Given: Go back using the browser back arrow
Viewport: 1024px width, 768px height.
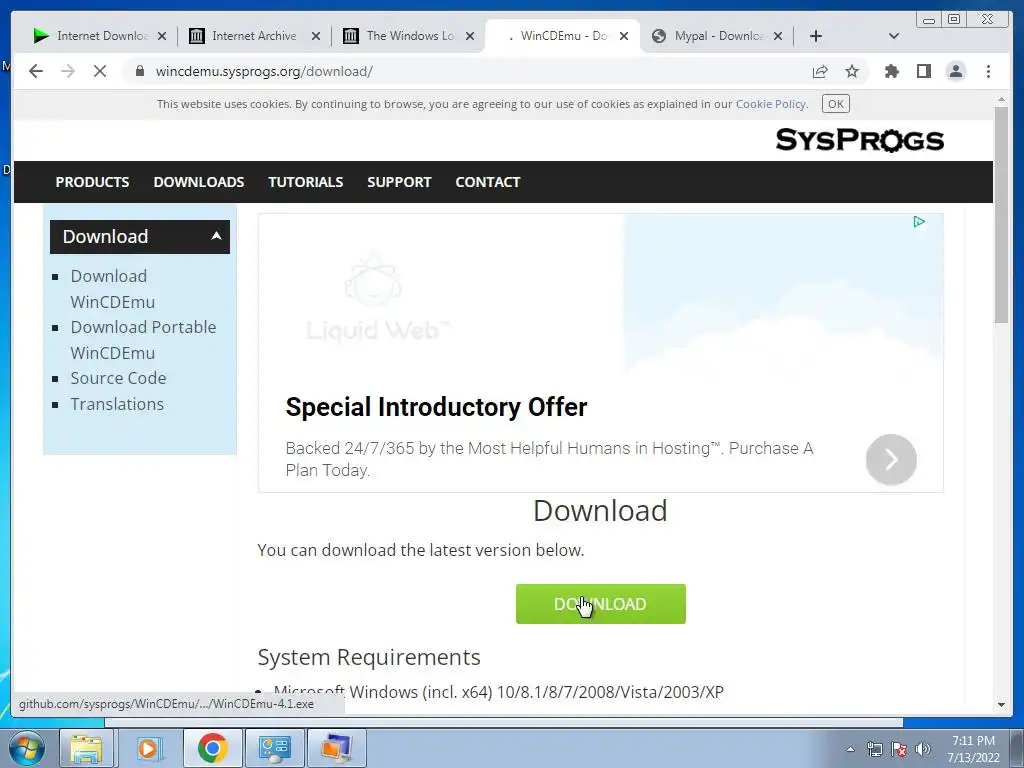Looking at the screenshot, I should click(x=36, y=71).
